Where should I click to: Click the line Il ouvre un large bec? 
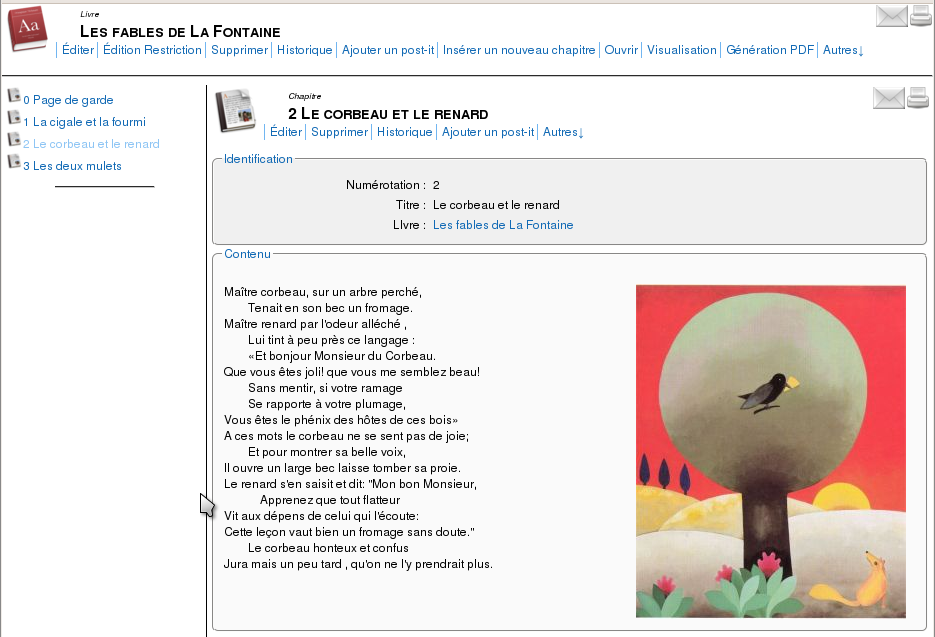(x=342, y=468)
